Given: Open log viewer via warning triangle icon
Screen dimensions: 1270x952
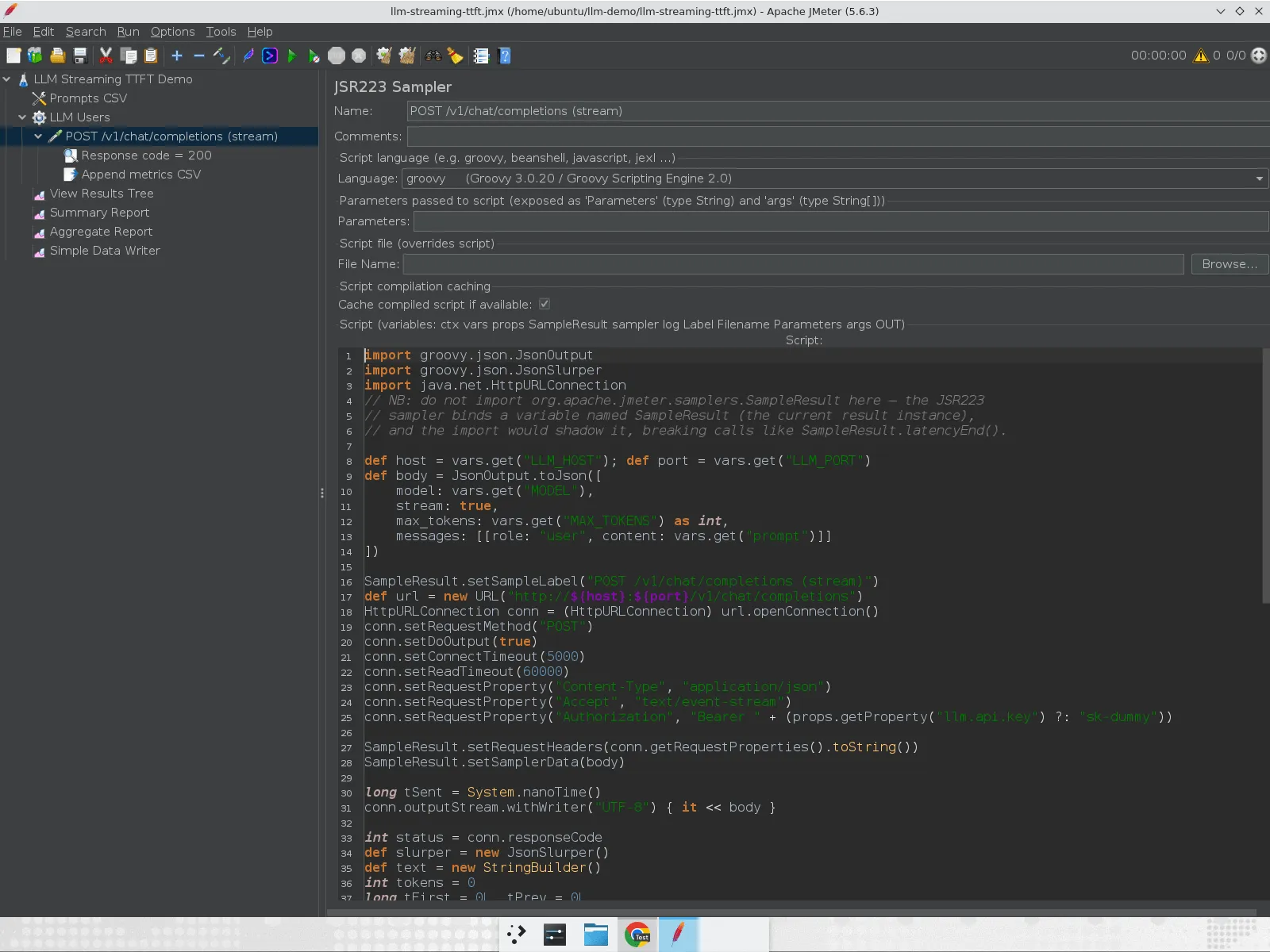Looking at the screenshot, I should pos(1201,56).
